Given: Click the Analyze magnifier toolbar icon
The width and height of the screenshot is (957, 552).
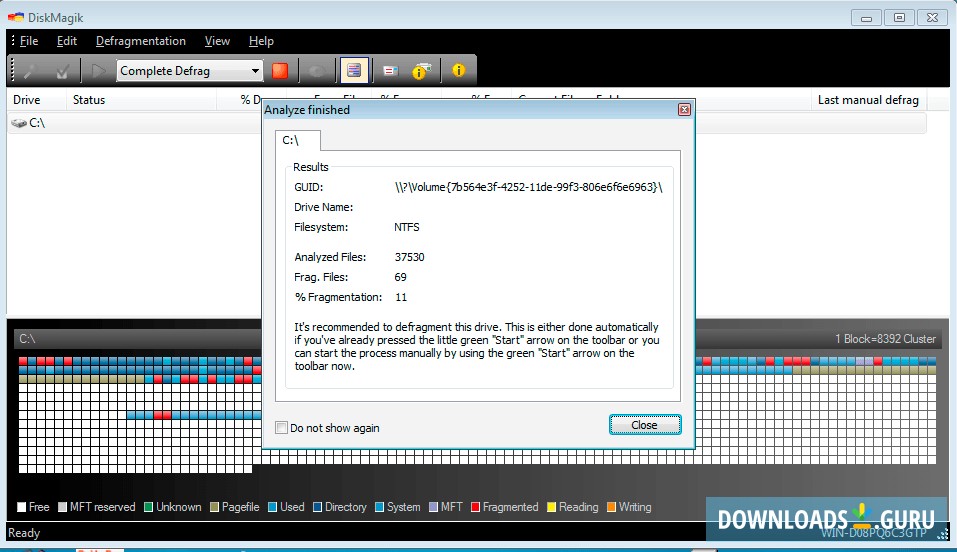Looking at the screenshot, I should click(31, 71).
